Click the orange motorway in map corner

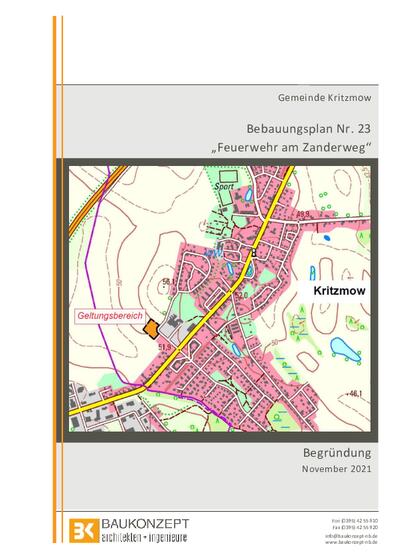(x=96, y=200)
